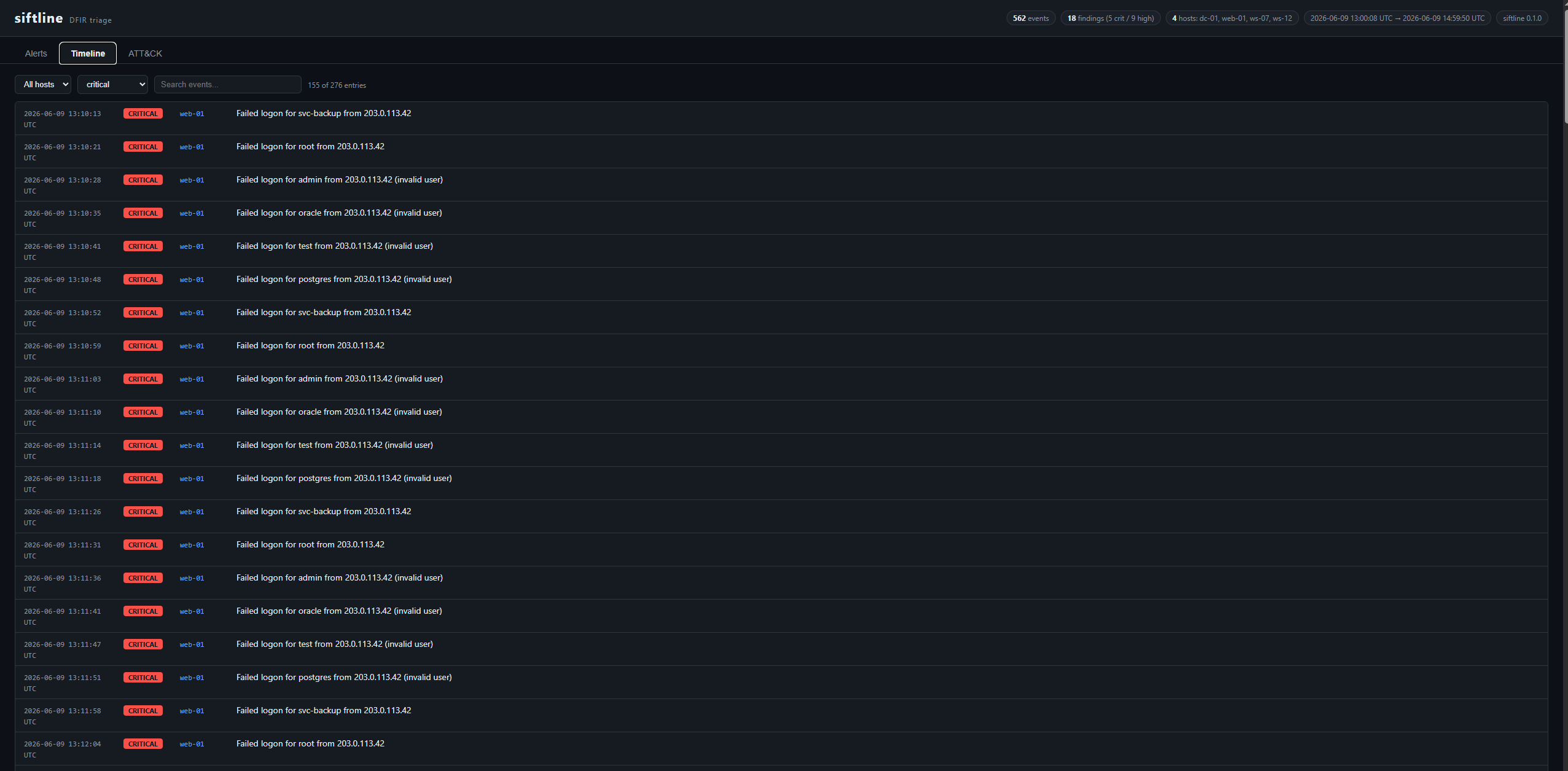
Task: Open the 13:10:28 failed logon for admin event
Action: pos(781,185)
